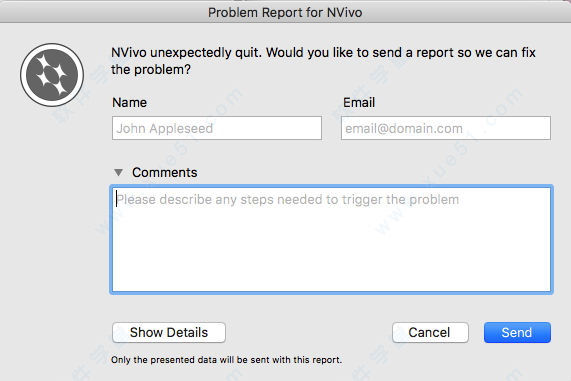Click the Email label
This screenshot has height=381, width=571.
tap(359, 102)
